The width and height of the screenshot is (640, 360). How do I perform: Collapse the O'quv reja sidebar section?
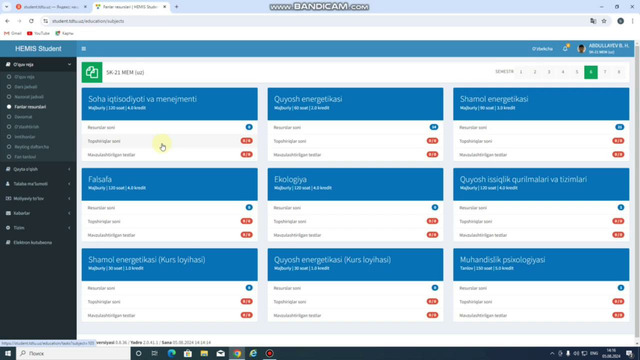[x=38, y=64]
